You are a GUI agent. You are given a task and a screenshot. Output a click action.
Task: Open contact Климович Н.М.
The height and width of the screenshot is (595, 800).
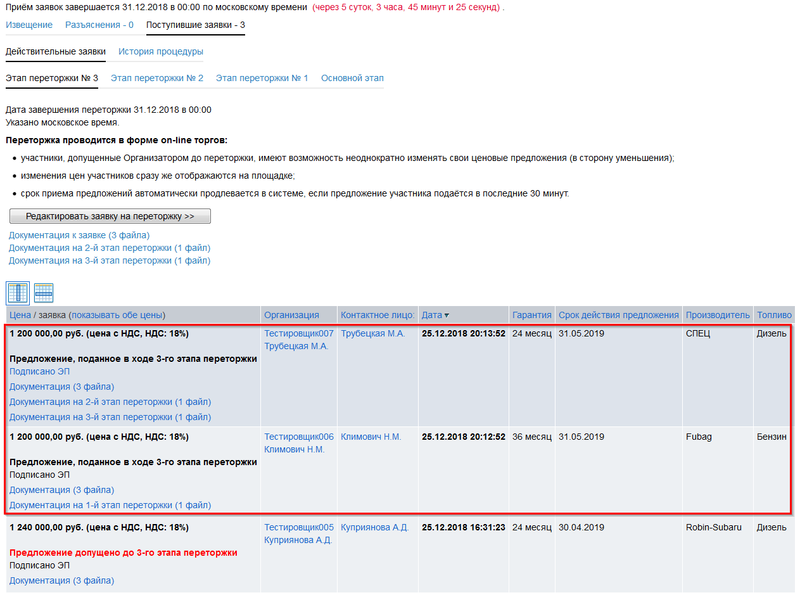[x=373, y=437]
